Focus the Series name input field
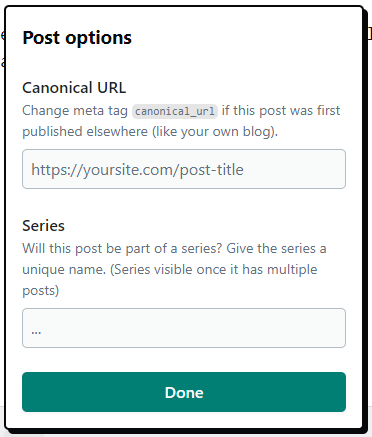This screenshot has width=372, height=437. [x=184, y=328]
